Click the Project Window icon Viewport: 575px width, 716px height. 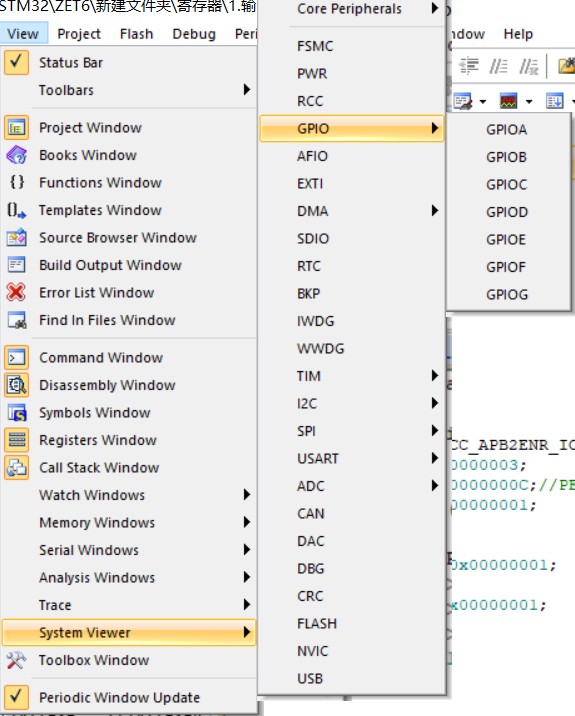(16, 127)
